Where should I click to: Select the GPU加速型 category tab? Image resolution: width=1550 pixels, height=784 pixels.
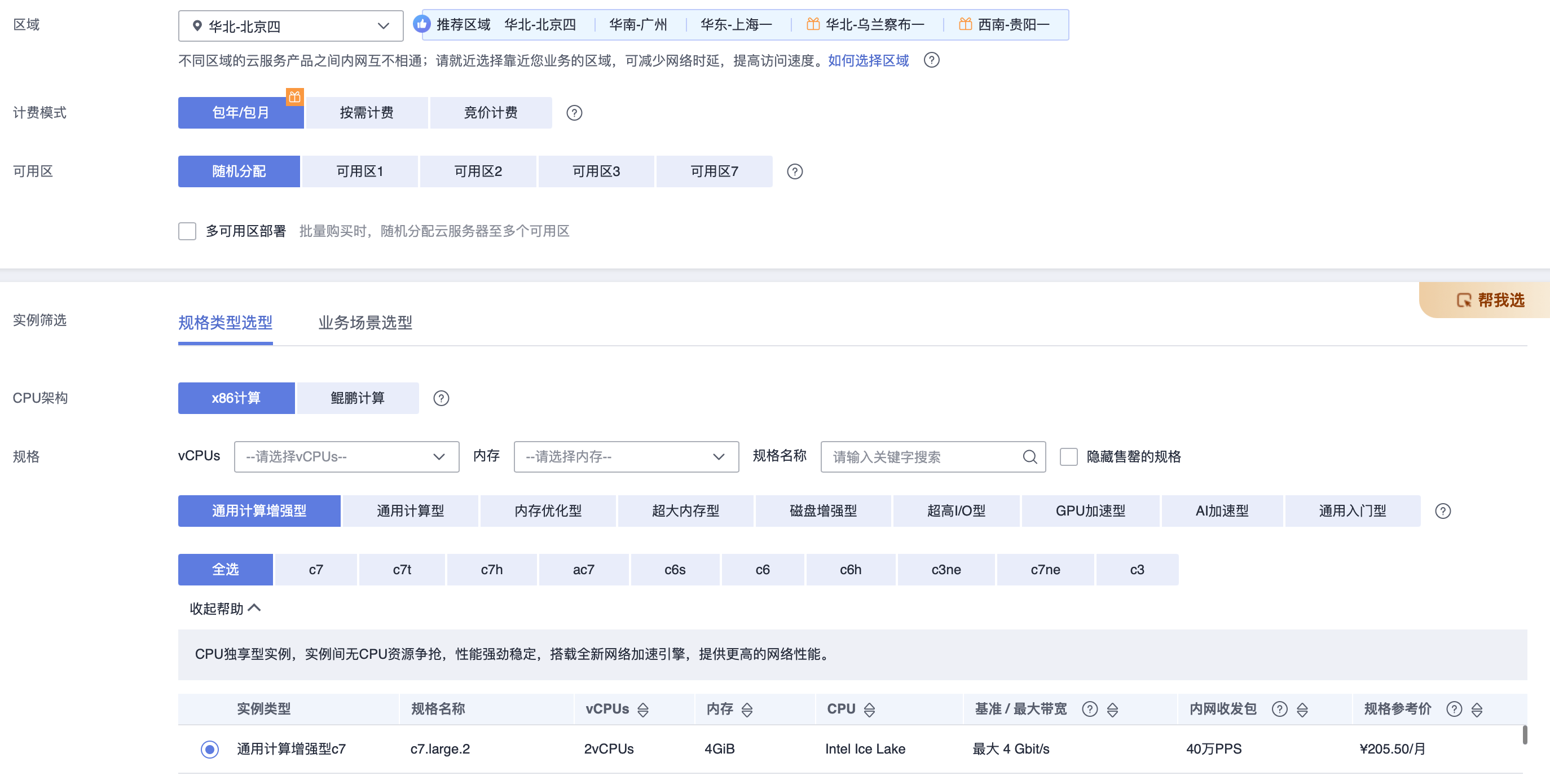pyautogui.click(x=1090, y=511)
